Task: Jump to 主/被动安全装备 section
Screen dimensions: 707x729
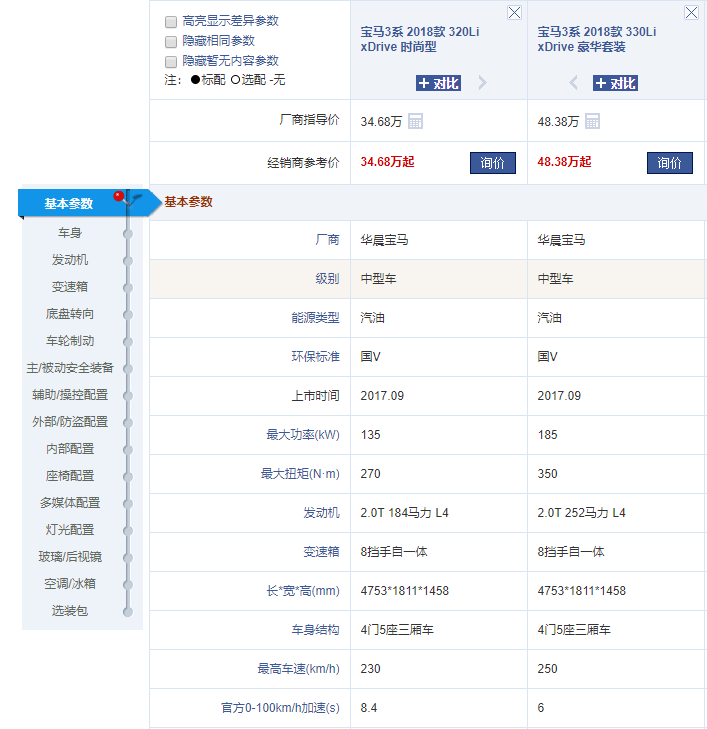Action: [70, 368]
